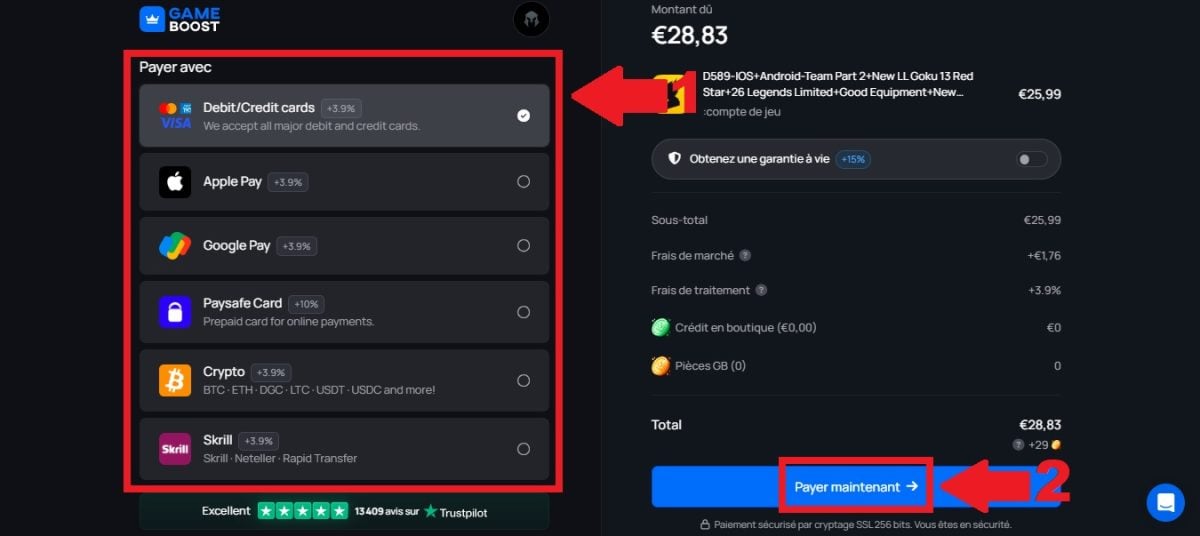
Task: Select the Google Pay radio button
Action: click(x=523, y=246)
